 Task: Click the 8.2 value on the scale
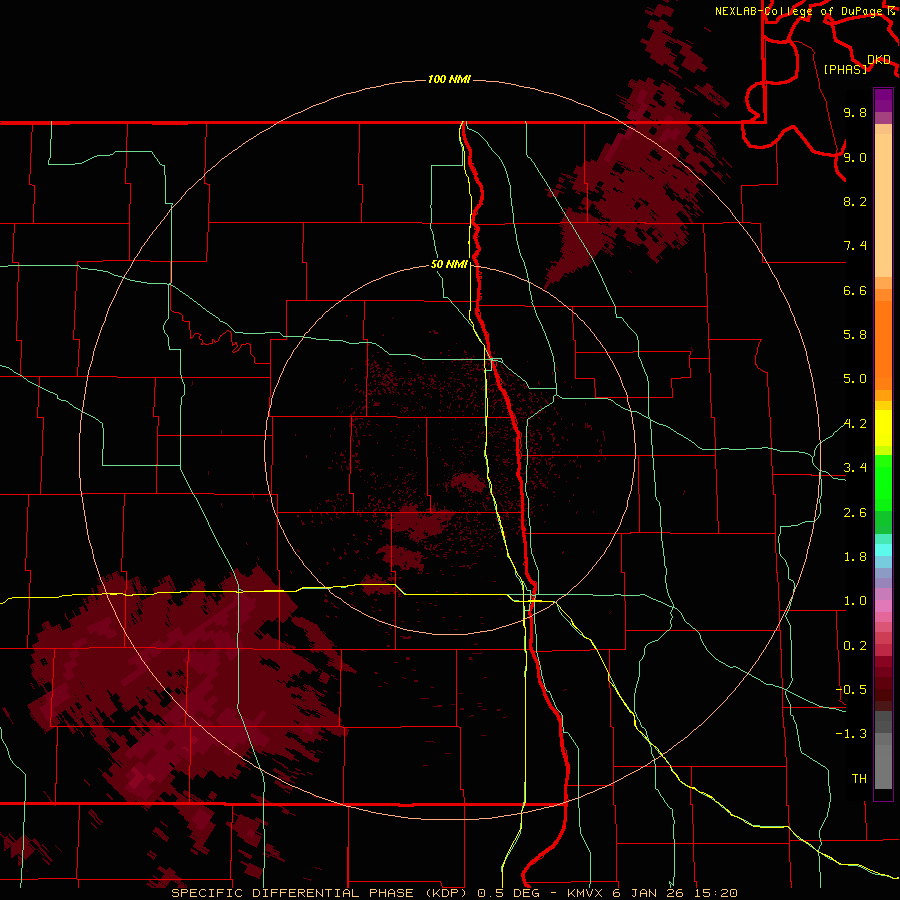[x=855, y=201]
